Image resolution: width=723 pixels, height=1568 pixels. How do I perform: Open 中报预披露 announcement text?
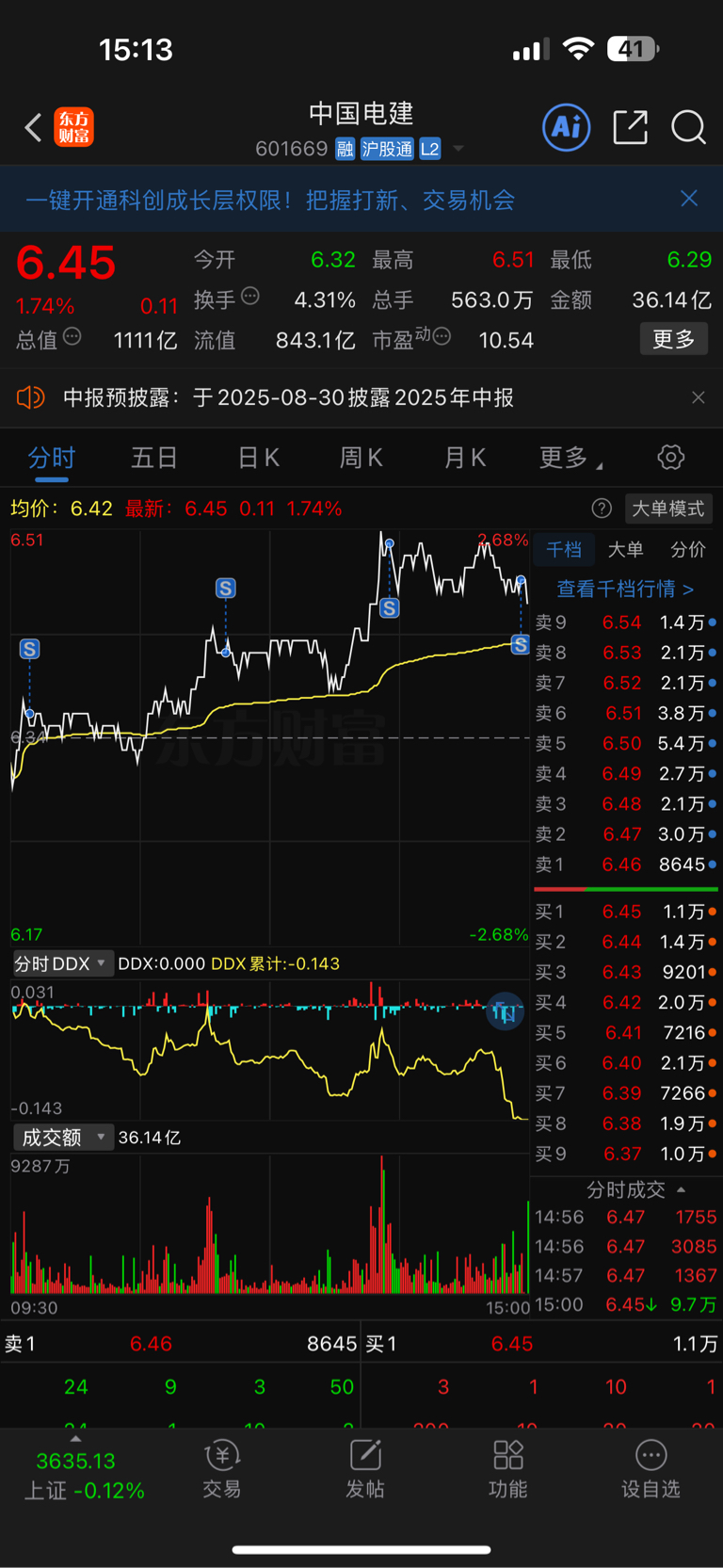click(x=288, y=397)
